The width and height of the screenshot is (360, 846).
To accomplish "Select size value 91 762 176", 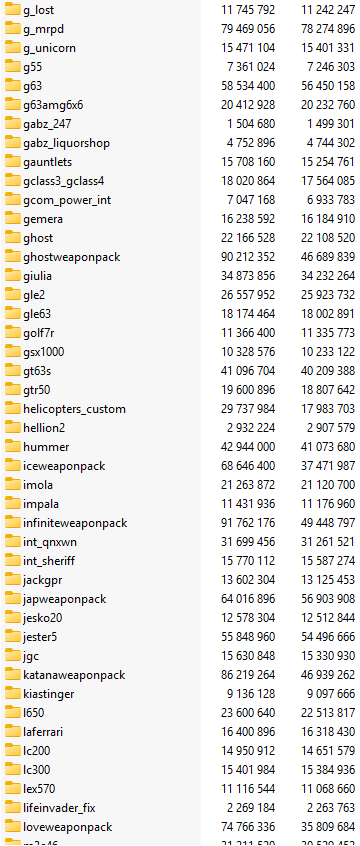I will click(x=248, y=522).
